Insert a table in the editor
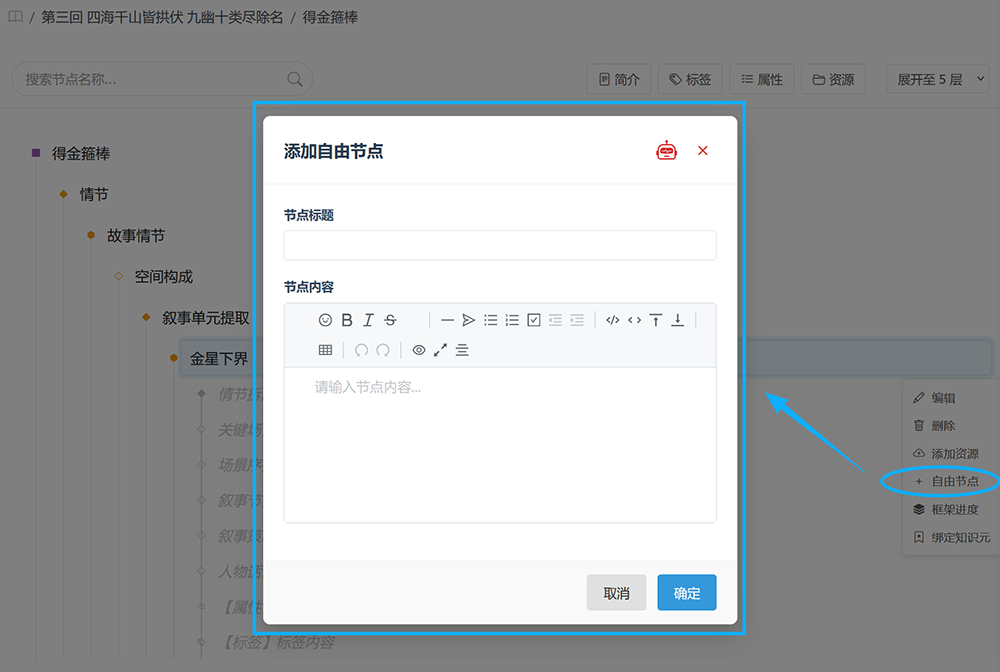 tap(325, 350)
